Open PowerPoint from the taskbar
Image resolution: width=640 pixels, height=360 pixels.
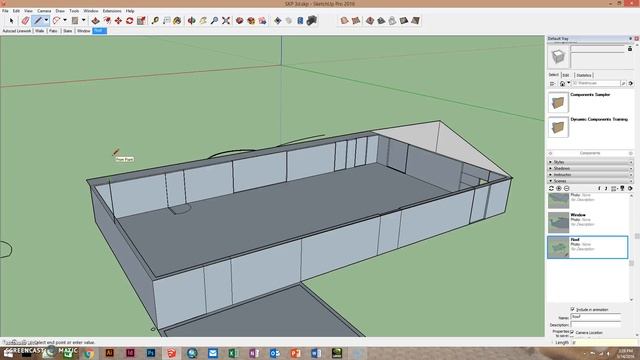pos(295,353)
